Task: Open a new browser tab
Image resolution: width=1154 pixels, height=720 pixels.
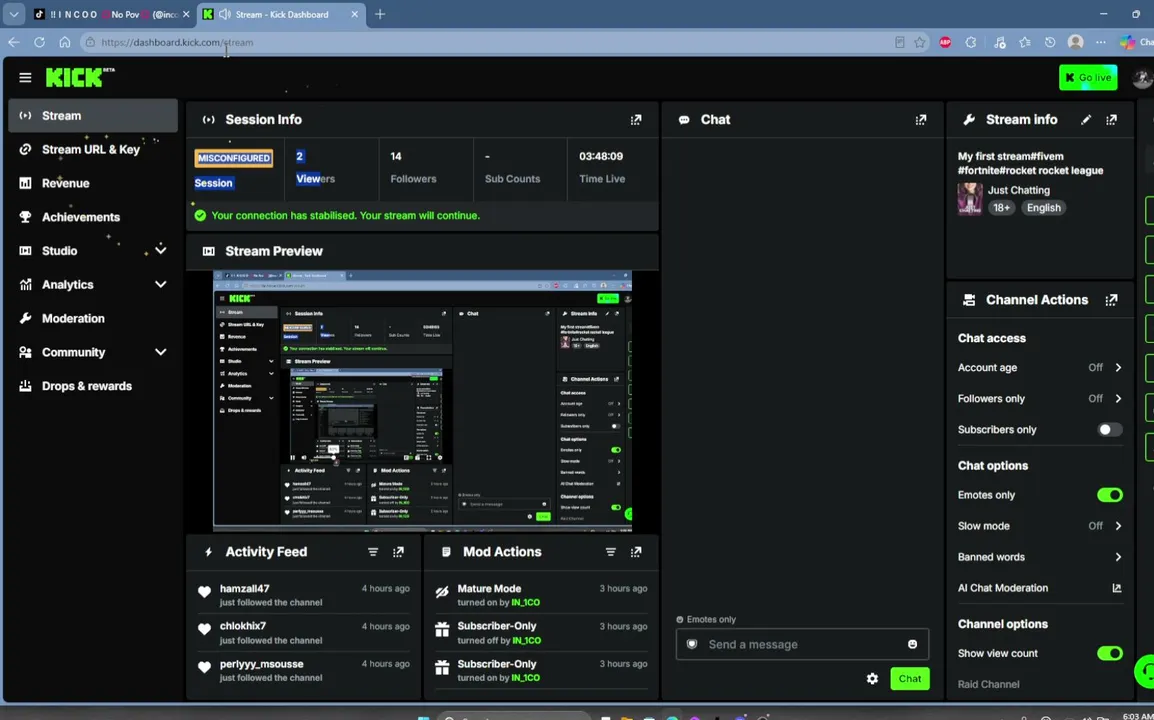Action: [x=380, y=14]
